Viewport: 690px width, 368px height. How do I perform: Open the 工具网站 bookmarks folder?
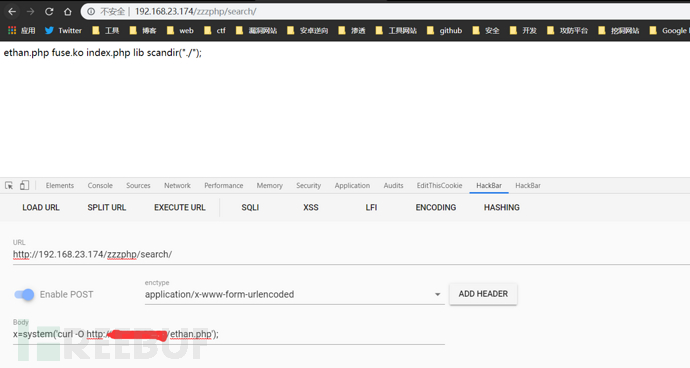coord(396,30)
